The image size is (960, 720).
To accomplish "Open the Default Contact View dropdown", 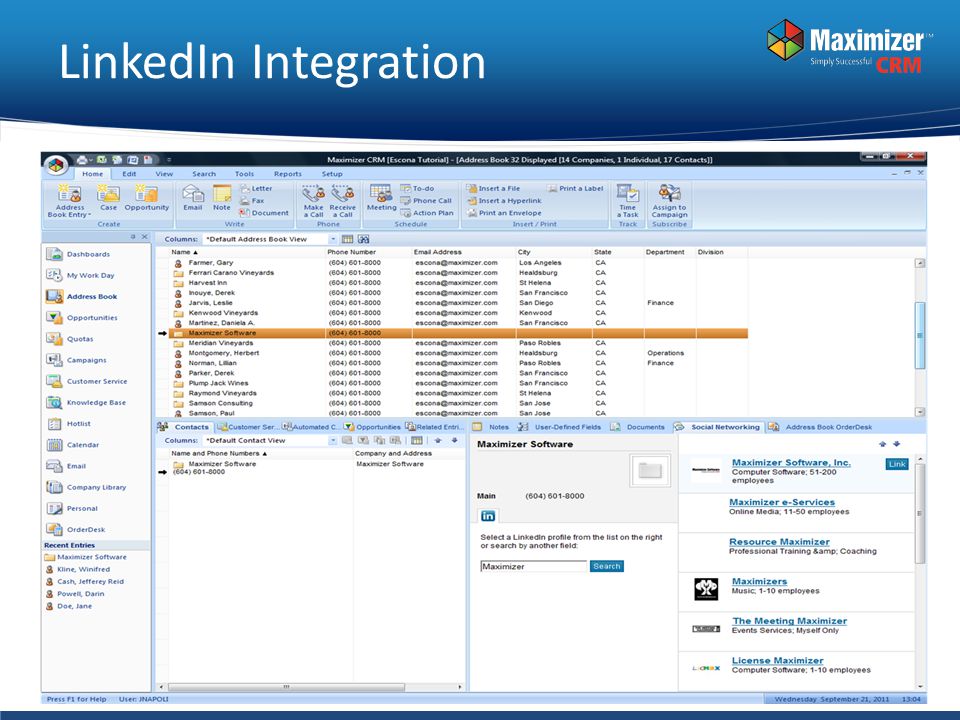I will coord(333,441).
